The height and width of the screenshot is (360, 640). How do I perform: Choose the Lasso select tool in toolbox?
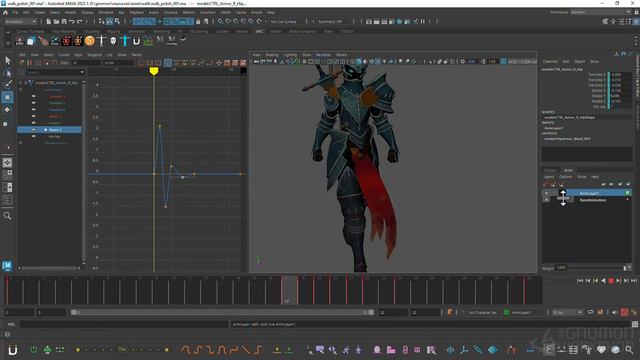[x=7, y=73]
